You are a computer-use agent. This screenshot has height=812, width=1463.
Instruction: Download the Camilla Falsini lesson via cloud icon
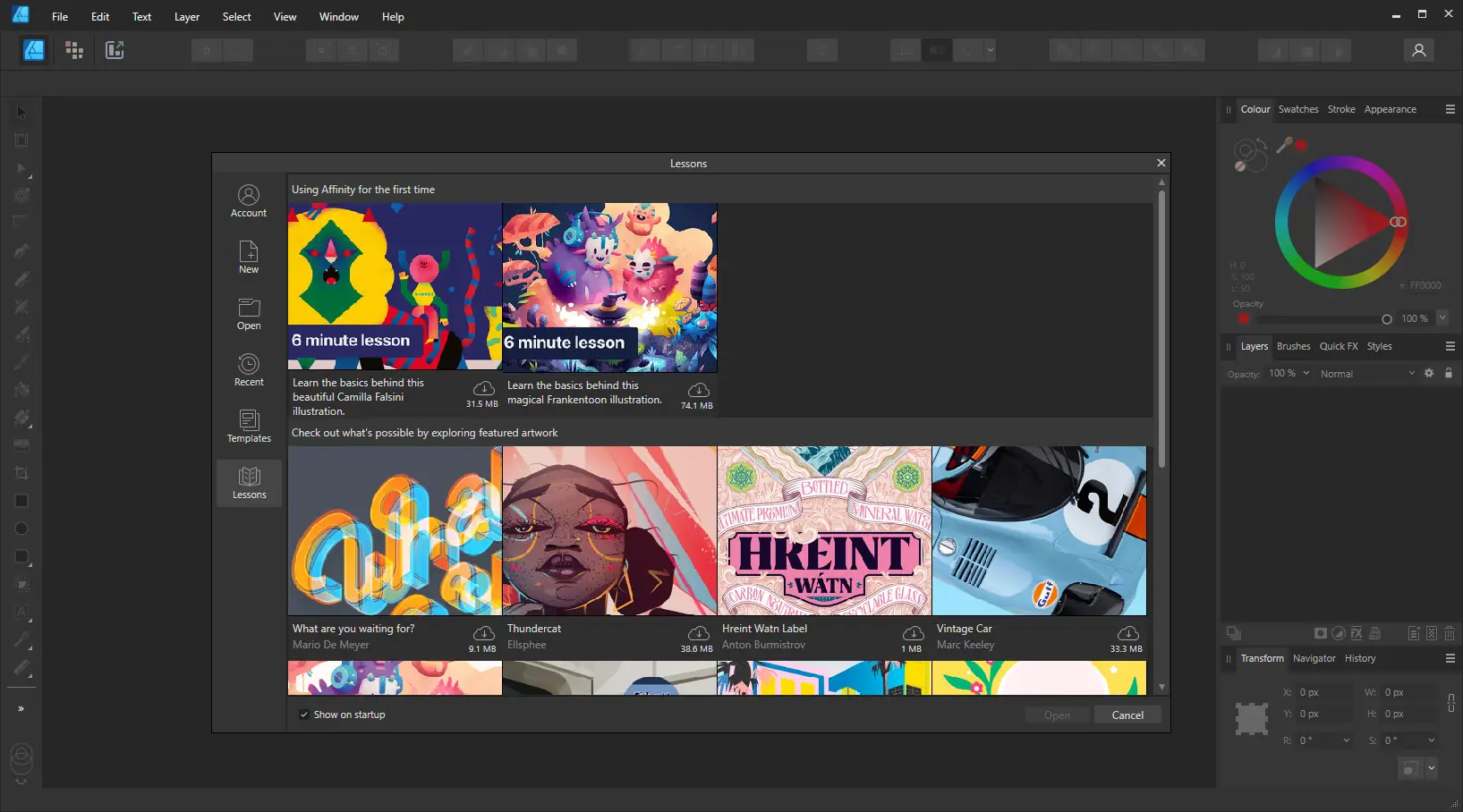pos(483,388)
